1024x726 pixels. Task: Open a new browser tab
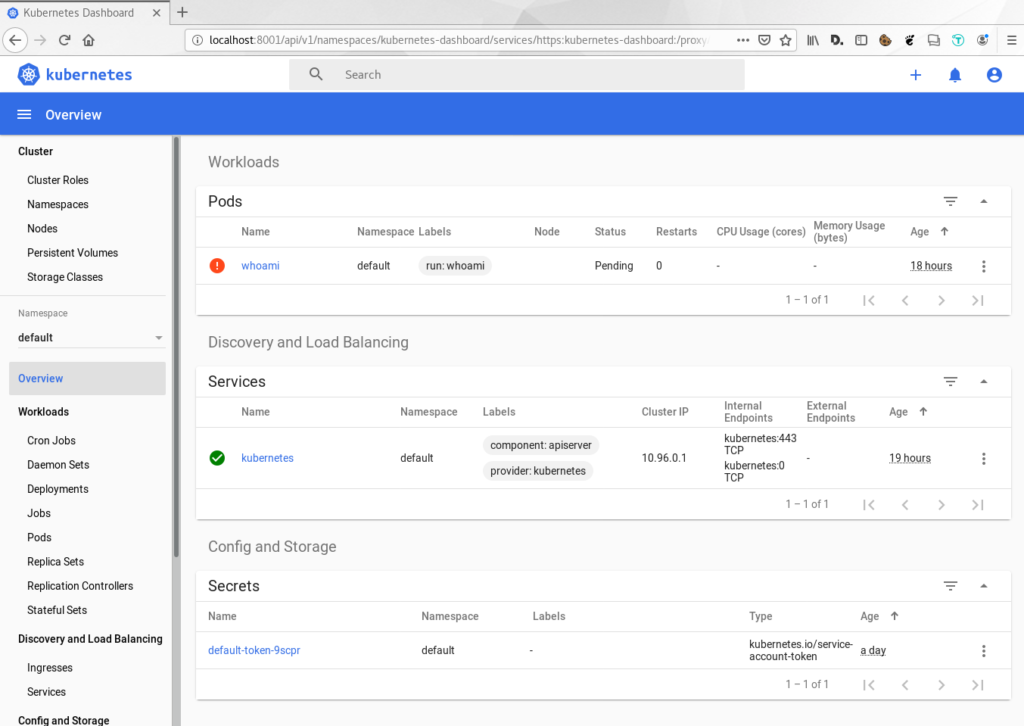pyautogui.click(x=182, y=12)
